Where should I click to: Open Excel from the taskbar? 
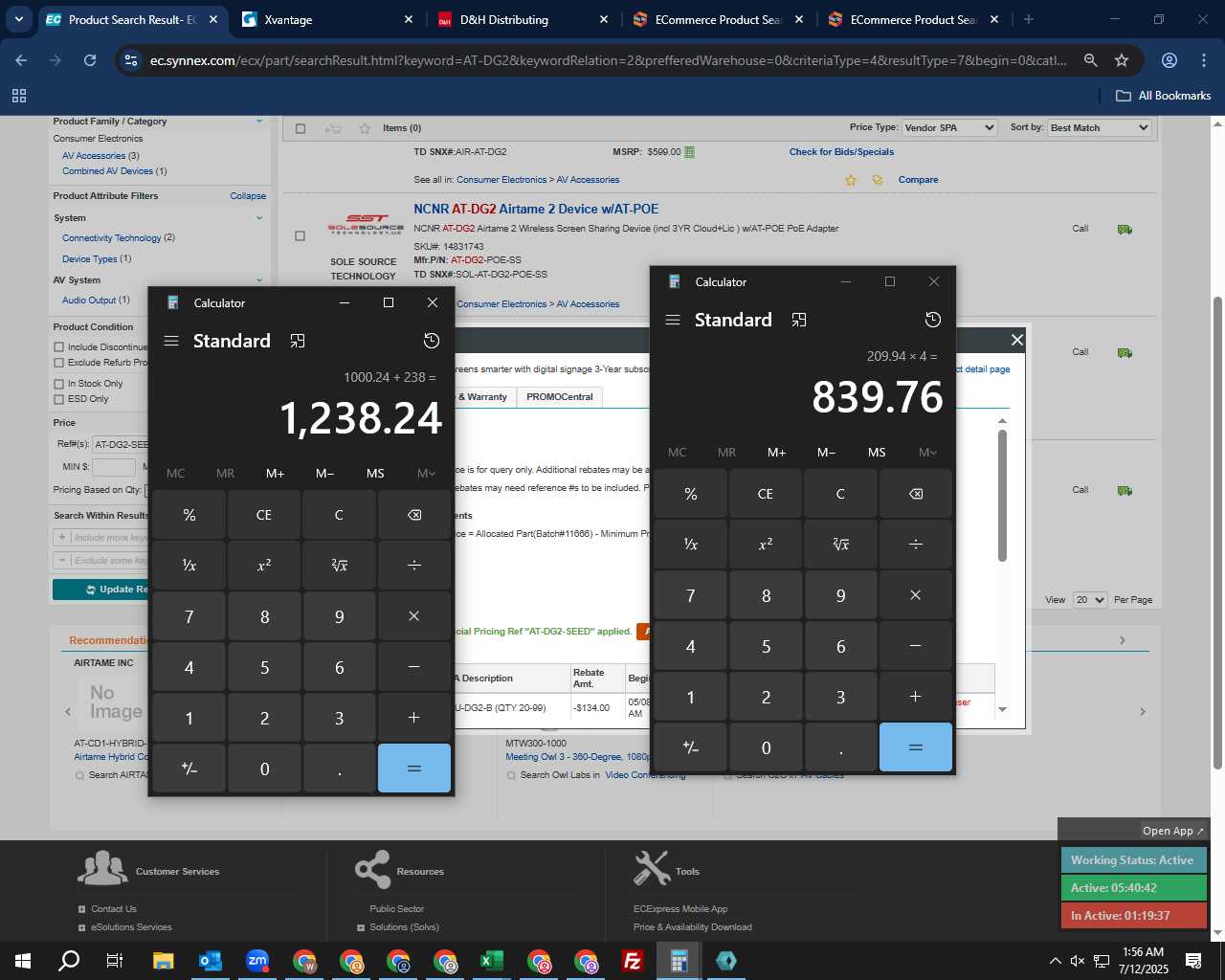point(492,961)
